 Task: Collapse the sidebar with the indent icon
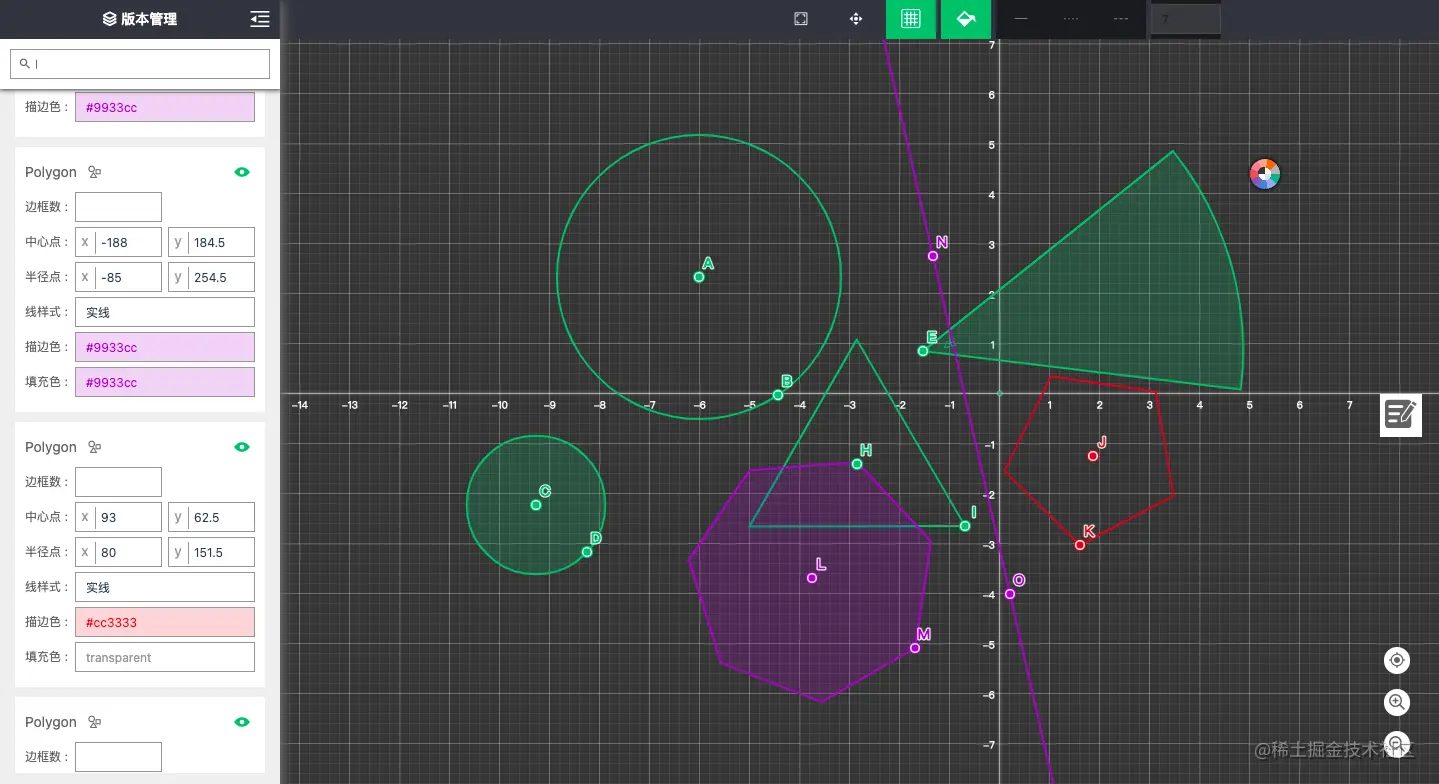pos(260,18)
